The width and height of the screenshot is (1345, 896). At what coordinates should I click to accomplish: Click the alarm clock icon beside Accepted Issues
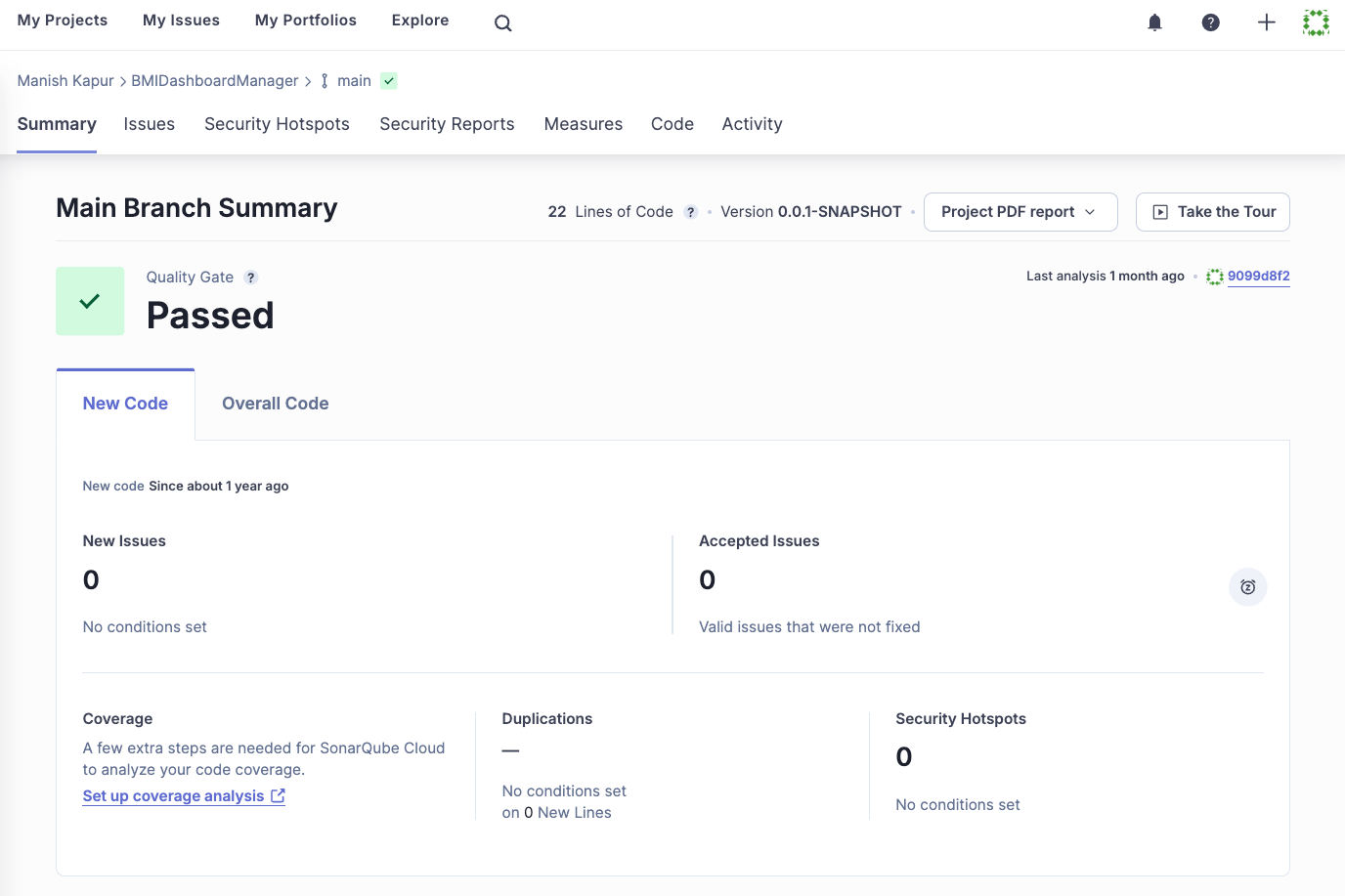[1247, 587]
